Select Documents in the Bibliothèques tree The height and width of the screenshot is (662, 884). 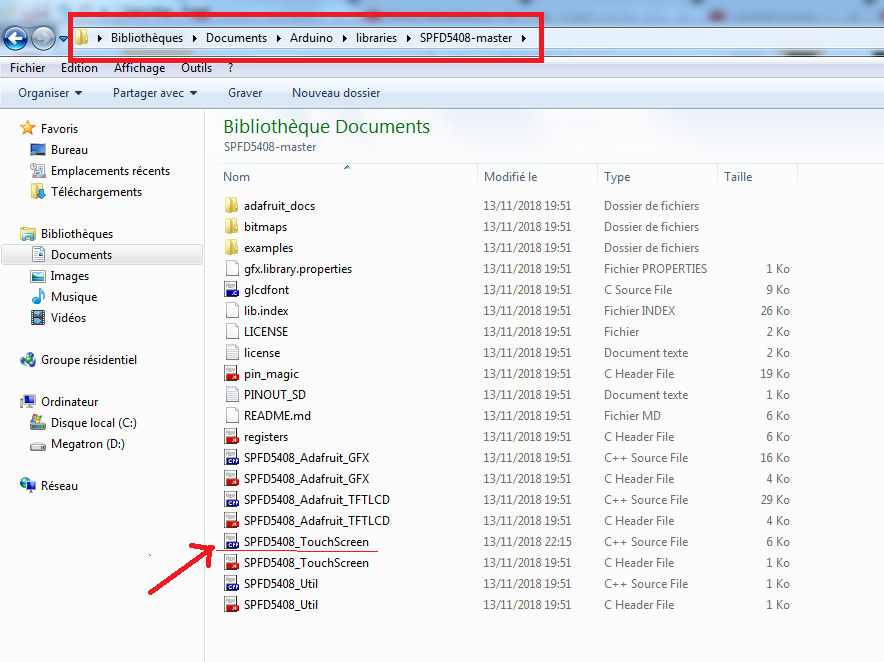pos(81,255)
